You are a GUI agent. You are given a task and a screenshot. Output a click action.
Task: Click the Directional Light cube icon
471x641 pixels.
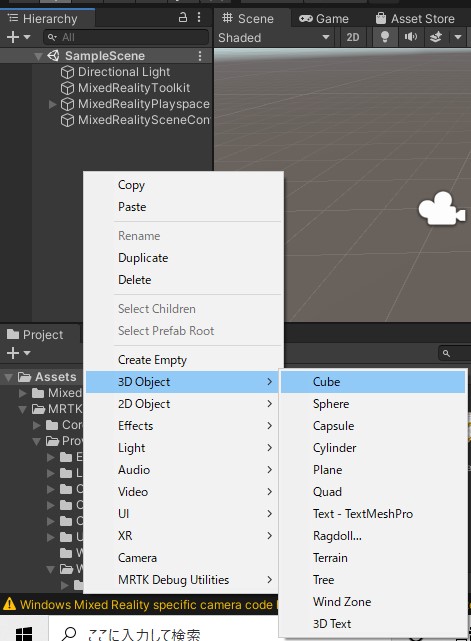(x=67, y=72)
